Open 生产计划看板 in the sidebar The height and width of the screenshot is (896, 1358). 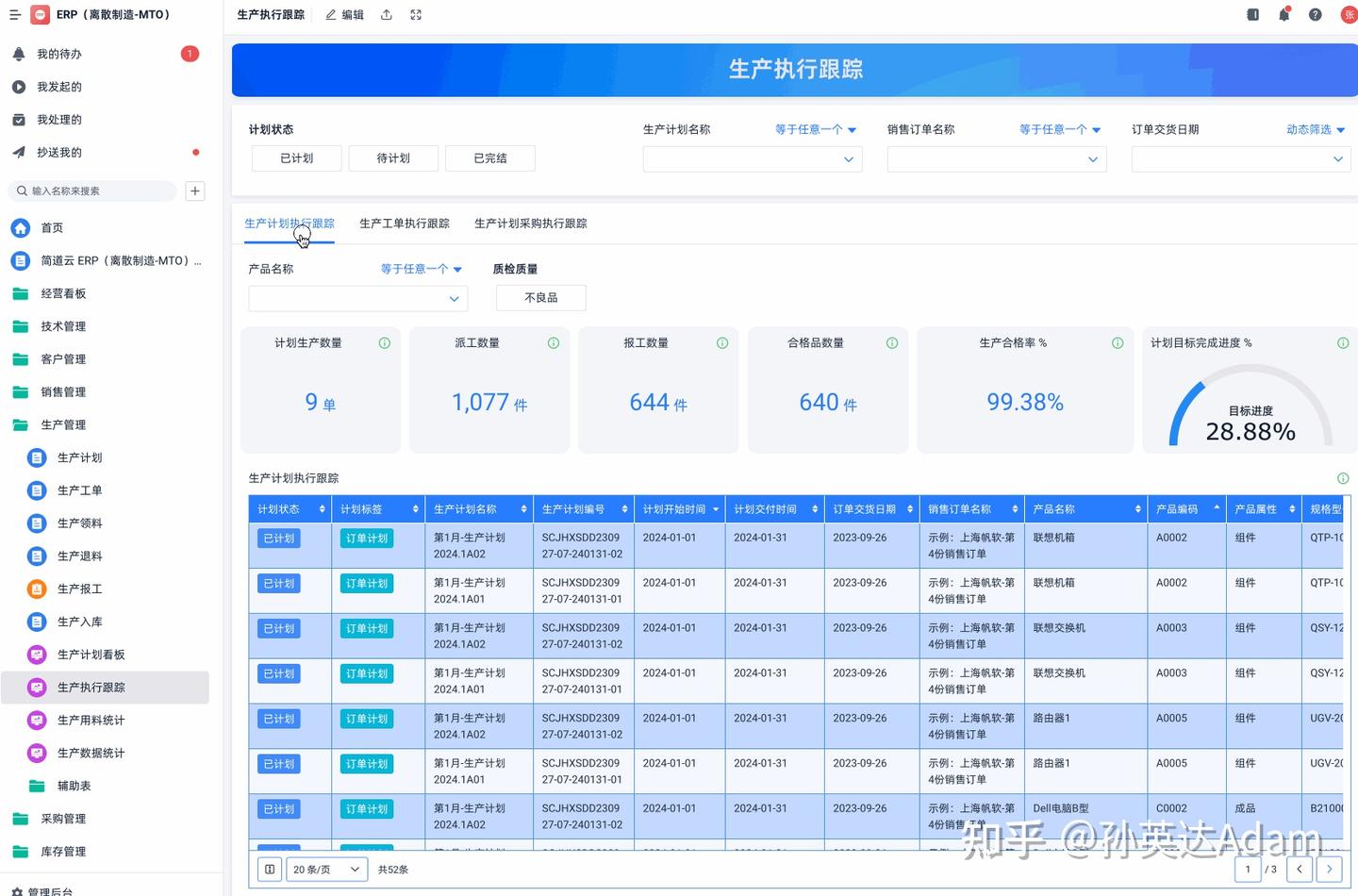[x=91, y=655]
